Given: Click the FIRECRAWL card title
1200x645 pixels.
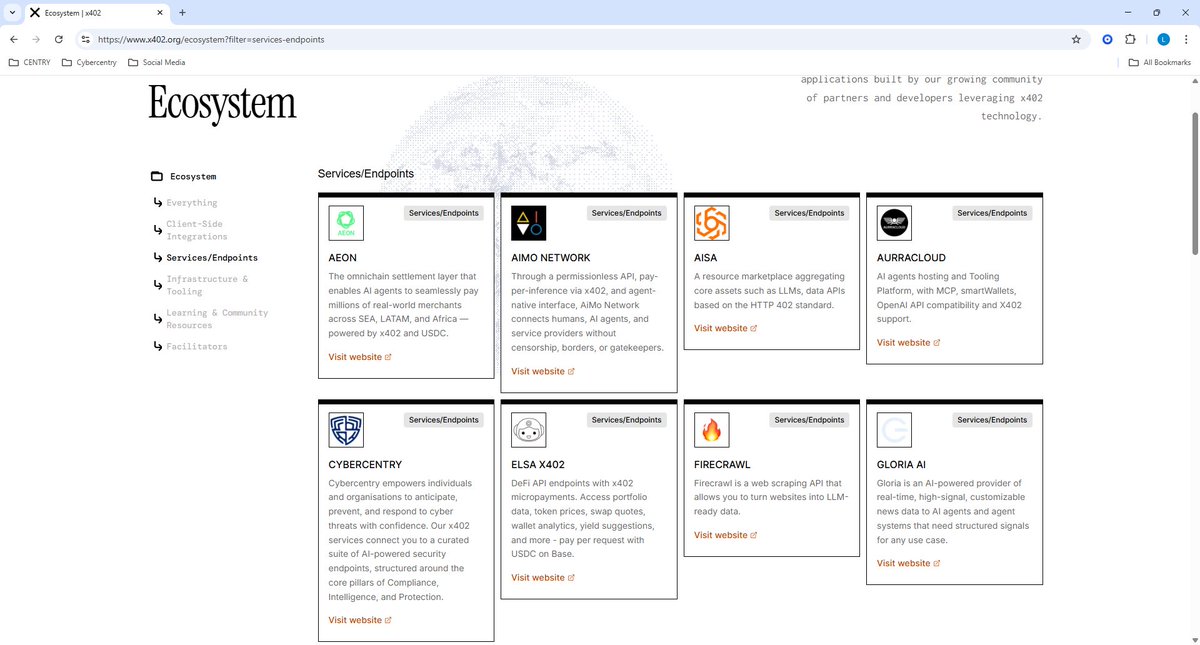Looking at the screenshot, I should [x=722, y=465].
